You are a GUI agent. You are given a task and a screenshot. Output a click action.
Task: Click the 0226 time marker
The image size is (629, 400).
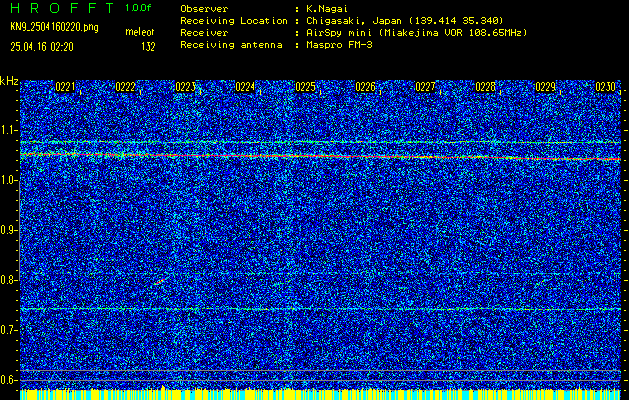[365, 87]
